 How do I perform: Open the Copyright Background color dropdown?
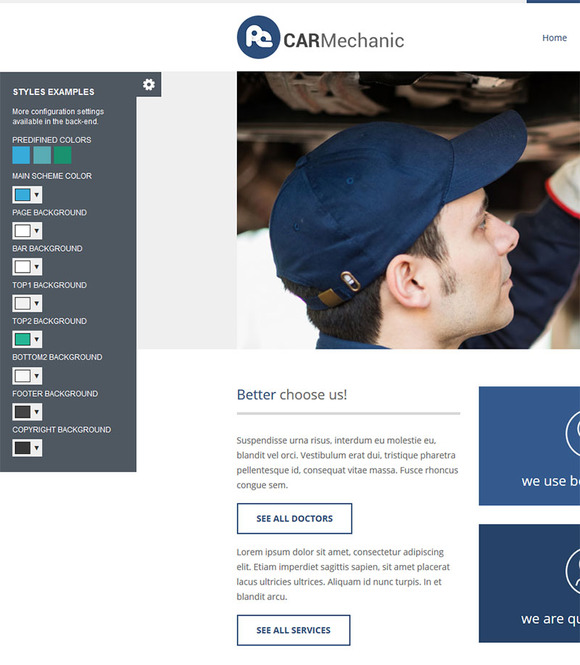(27, 448)
